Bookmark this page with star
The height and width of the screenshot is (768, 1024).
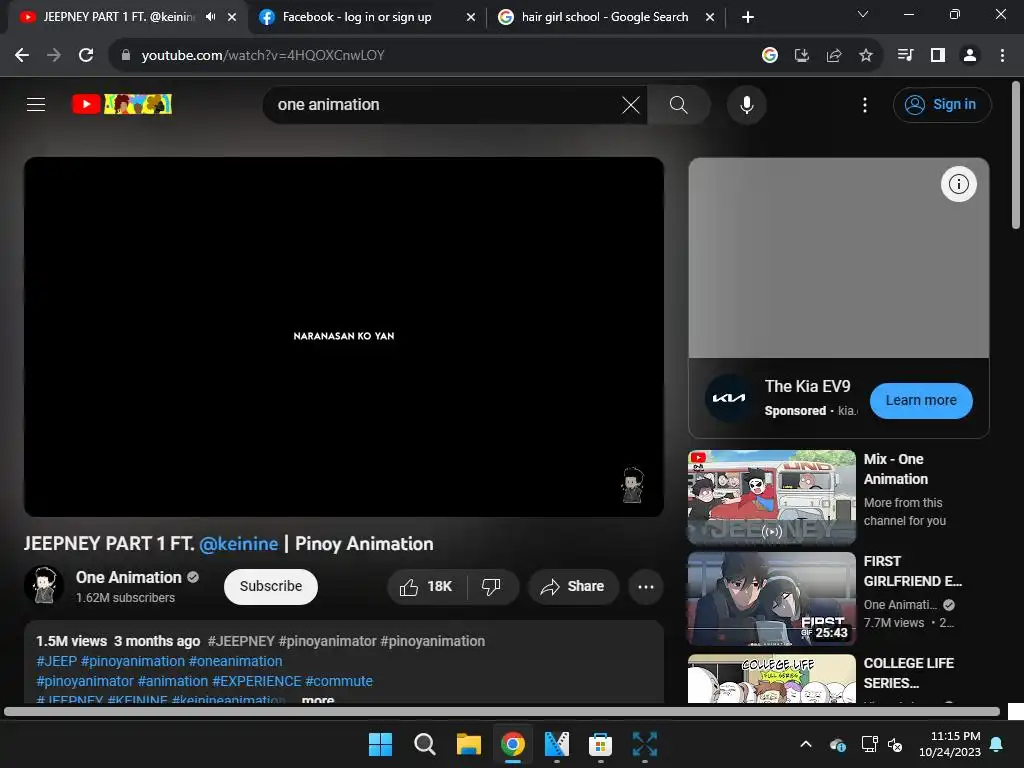coord(865,56)
